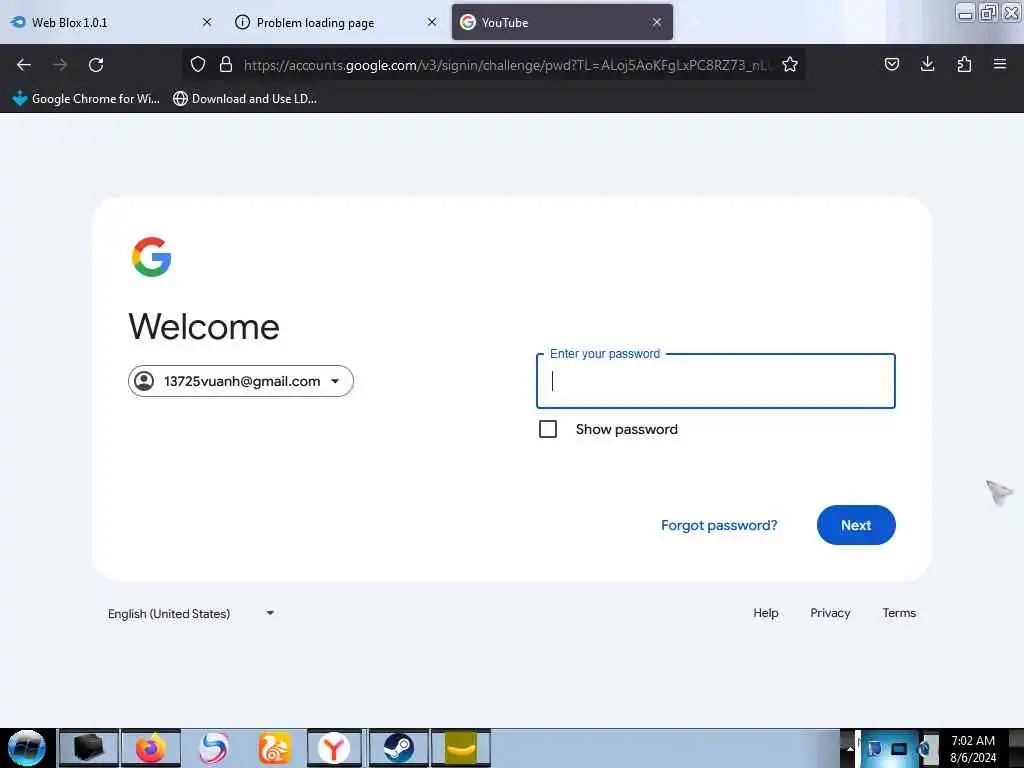Open UC Browser from the taskbar
Screen dimensions: 1024x768
pyautogui.click(x=274, y=748)
